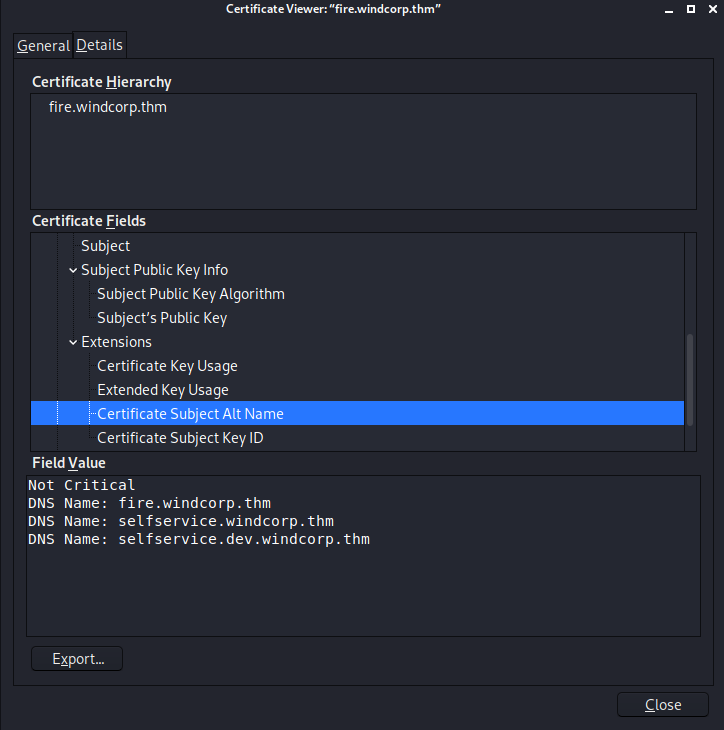The width and height of the screenshot is (724, 730).
Task: Click inside the Field Value text area
Action: 360,590
